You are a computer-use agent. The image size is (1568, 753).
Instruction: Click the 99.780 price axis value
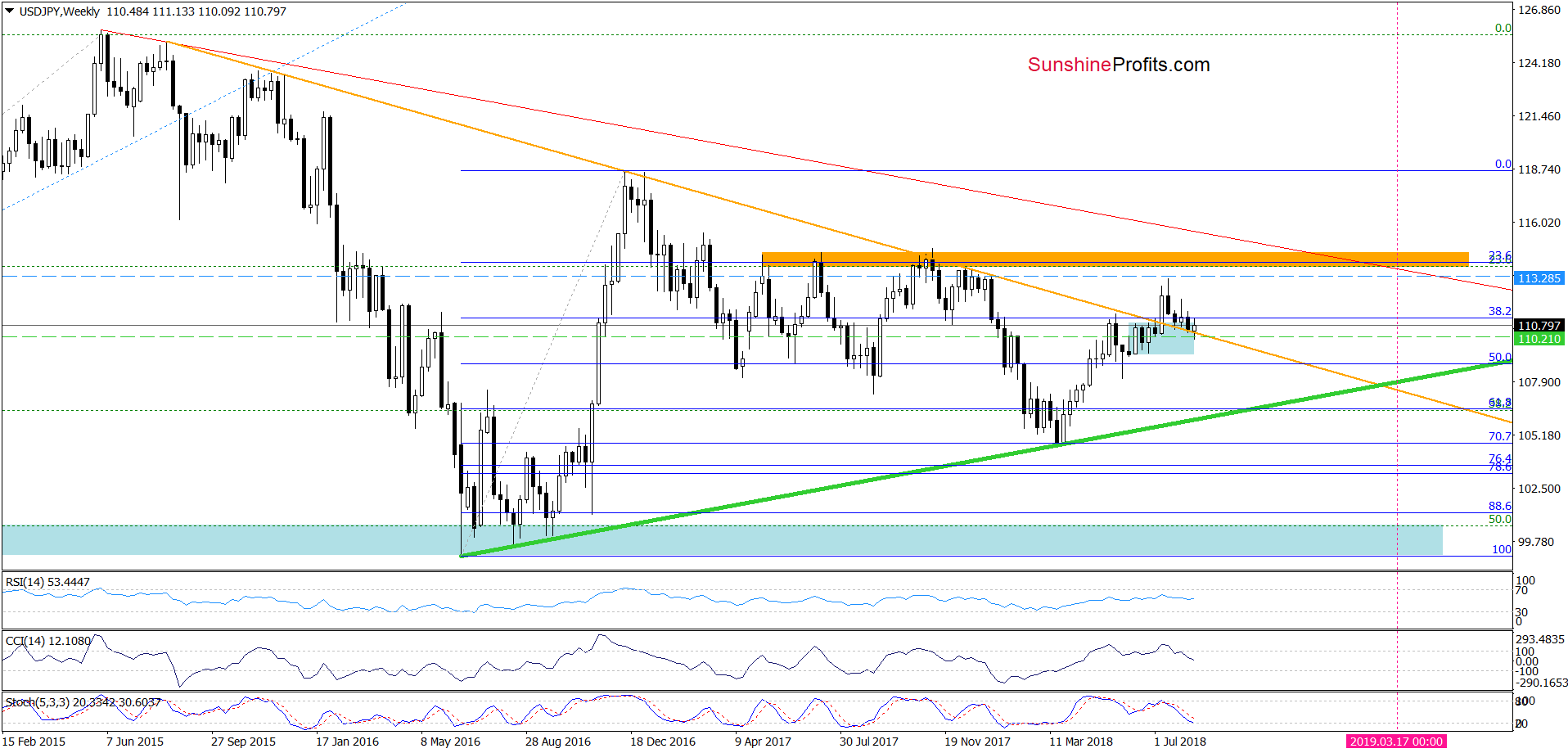pos(1536,542)
